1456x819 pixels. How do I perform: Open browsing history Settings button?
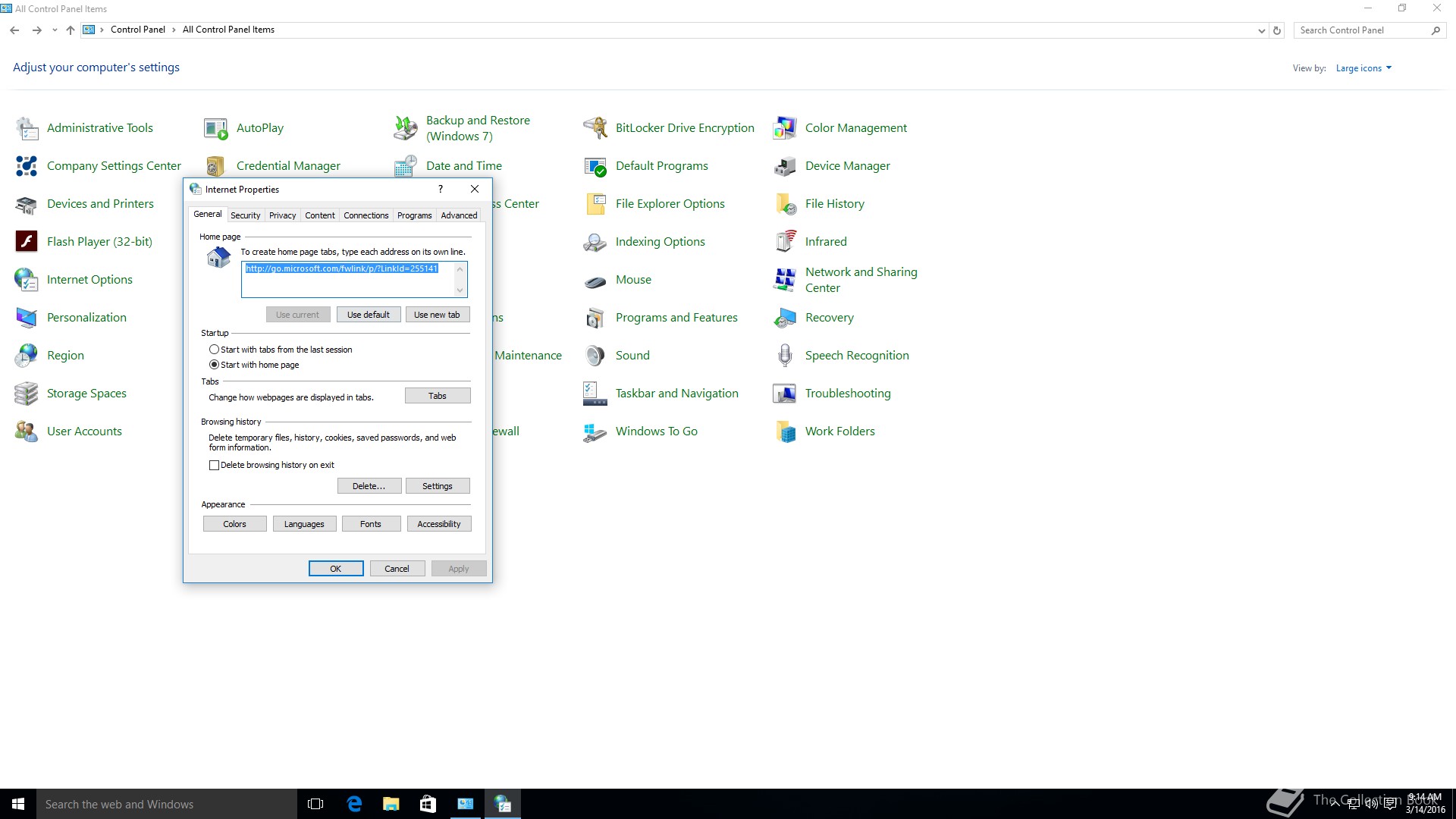click(x=438, y=486)
